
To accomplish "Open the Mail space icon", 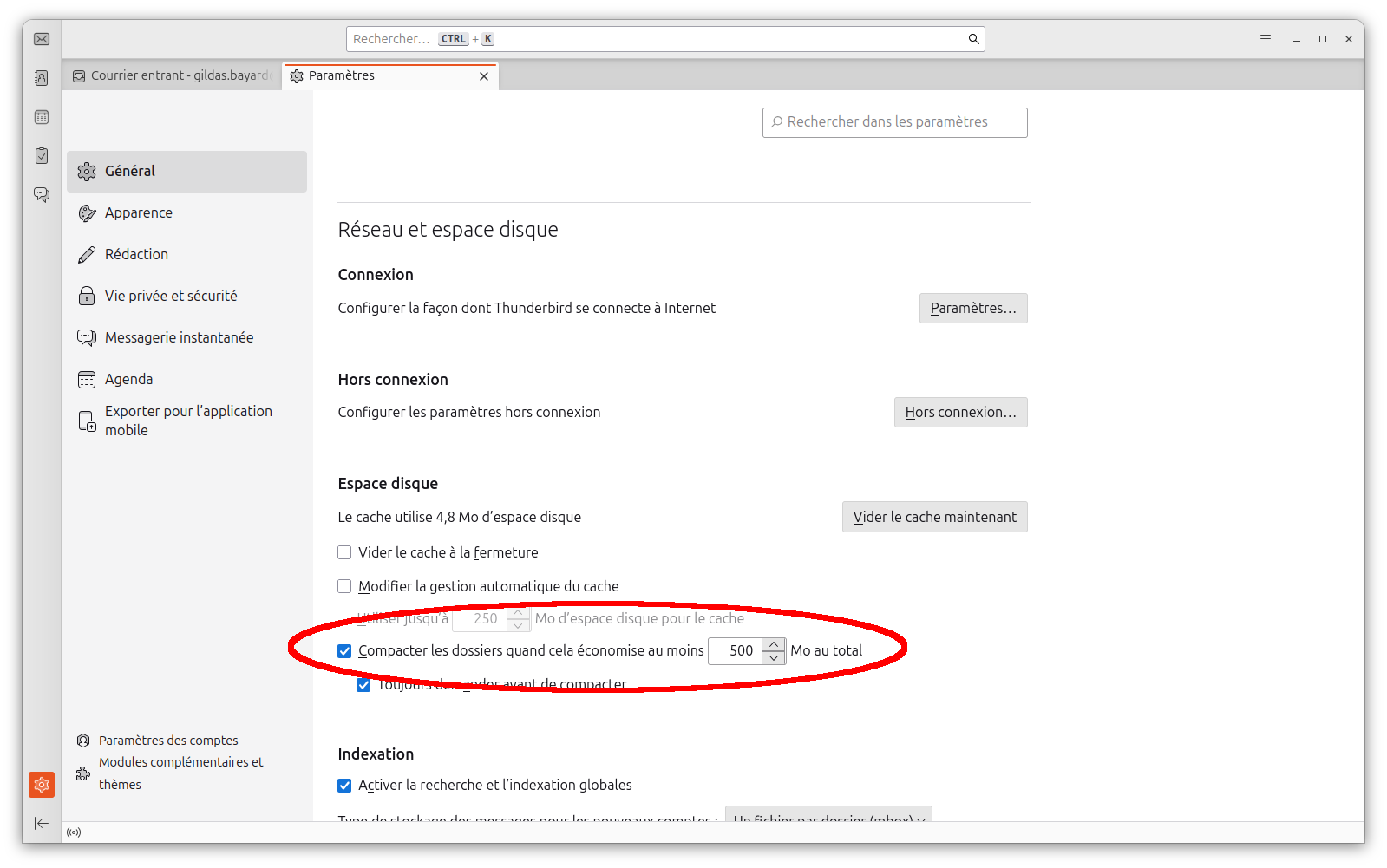I will click(42, 39).
